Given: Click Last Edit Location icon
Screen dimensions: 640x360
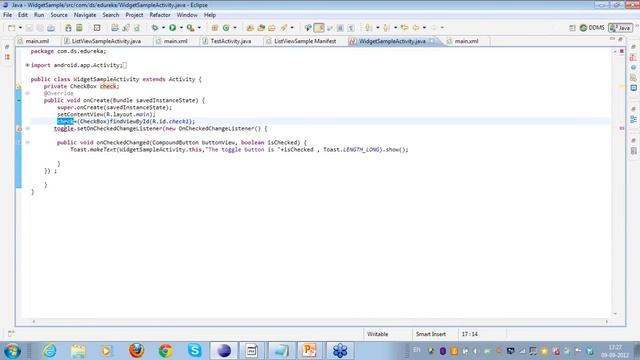Looking at the screenshot, I should click(404, 28).
